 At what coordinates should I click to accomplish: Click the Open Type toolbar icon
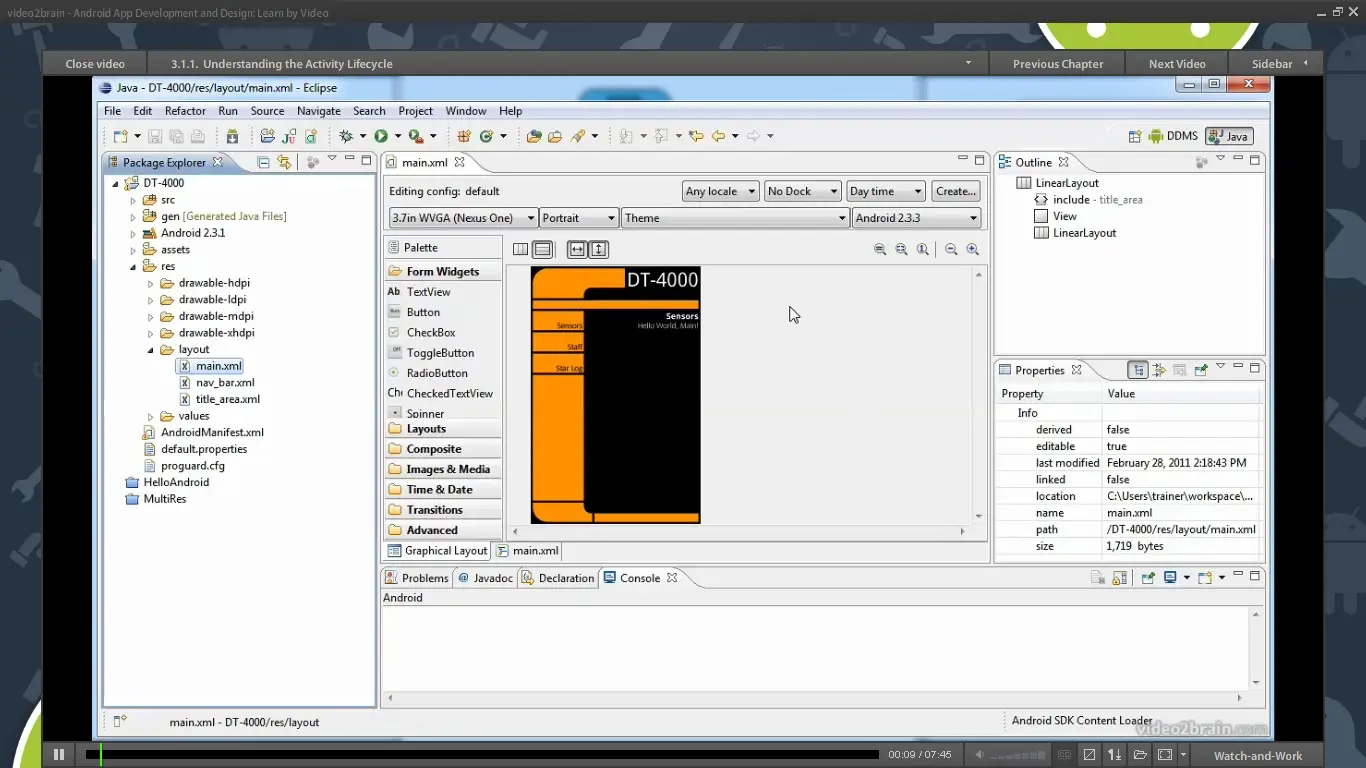click(x=534, y=136)
